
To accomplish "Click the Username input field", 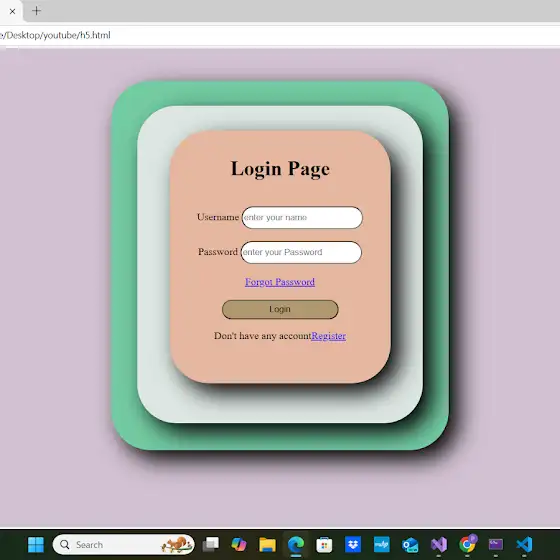I will [x=302, y=218].
